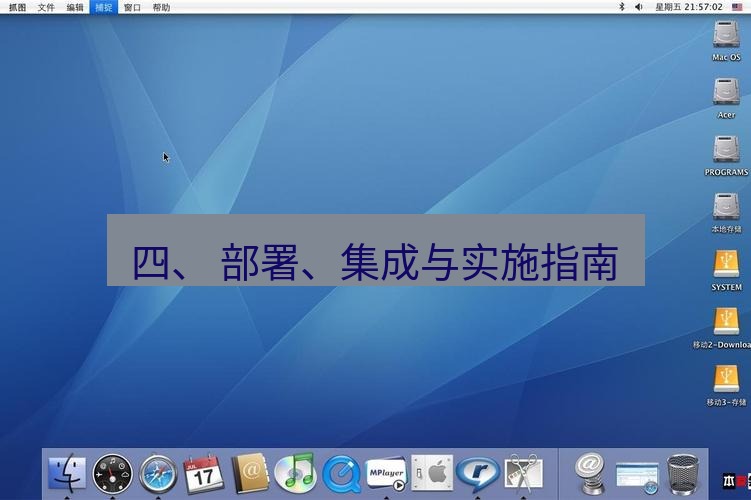The height and width of the screenshot is (500, 751).
Task: Click the clock showing 星期五 21:57:02
Action: pyautogui.click(x=689, y=7)
